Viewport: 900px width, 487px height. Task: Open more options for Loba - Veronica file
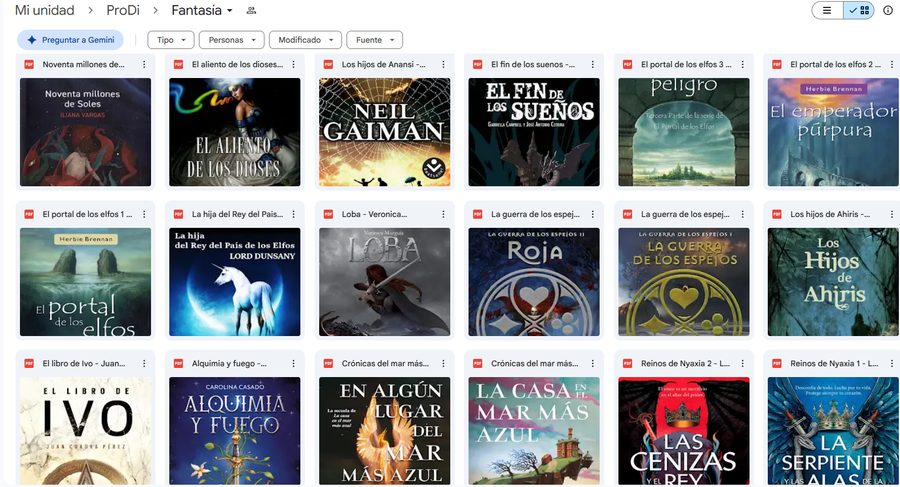[443, 214]
